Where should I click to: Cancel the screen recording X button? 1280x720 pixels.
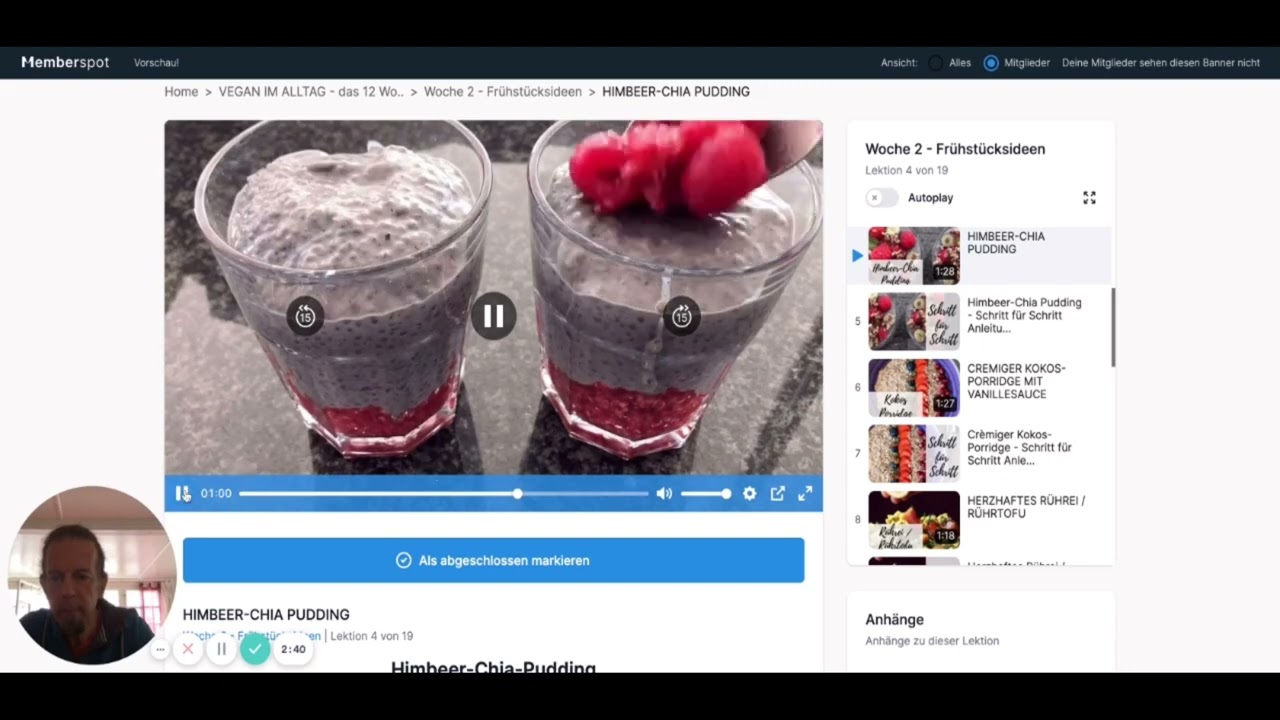pos(187,649)
